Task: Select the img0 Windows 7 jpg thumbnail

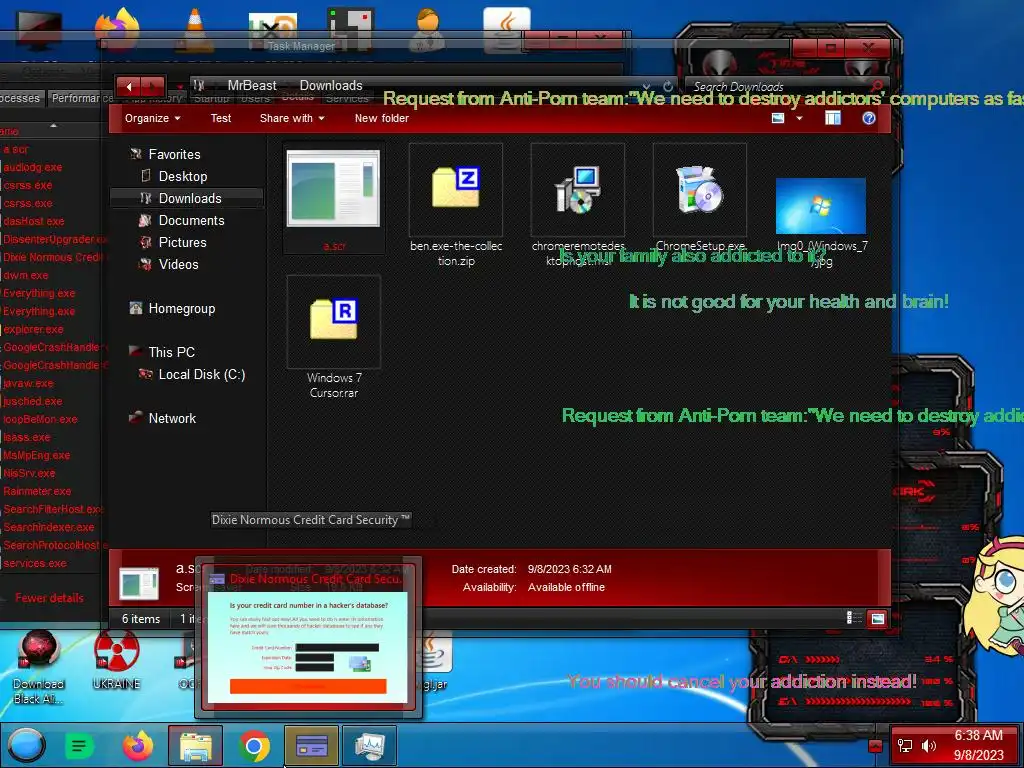Action: click(x=821, y=206)
